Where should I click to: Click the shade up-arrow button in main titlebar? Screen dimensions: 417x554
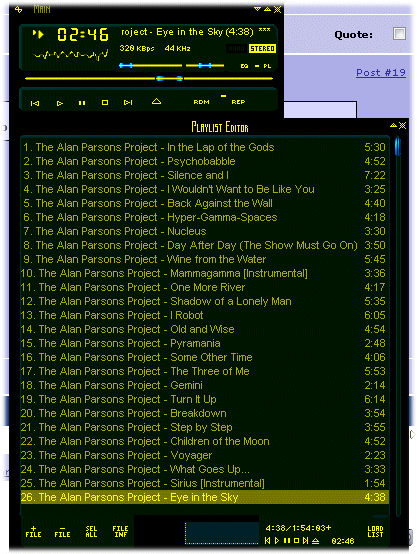268,9
